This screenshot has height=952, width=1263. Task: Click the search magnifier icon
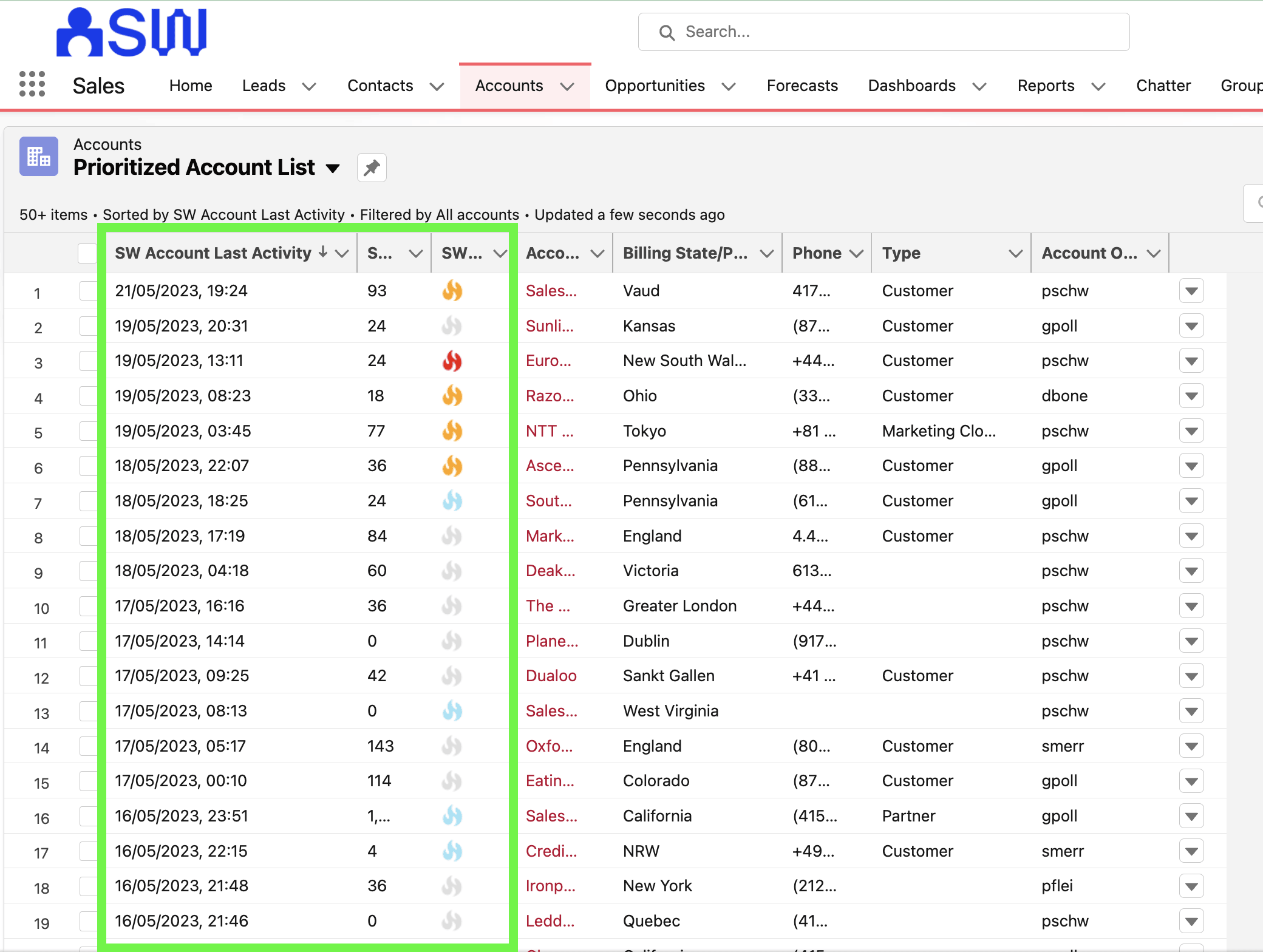click(x=667, y=32)
